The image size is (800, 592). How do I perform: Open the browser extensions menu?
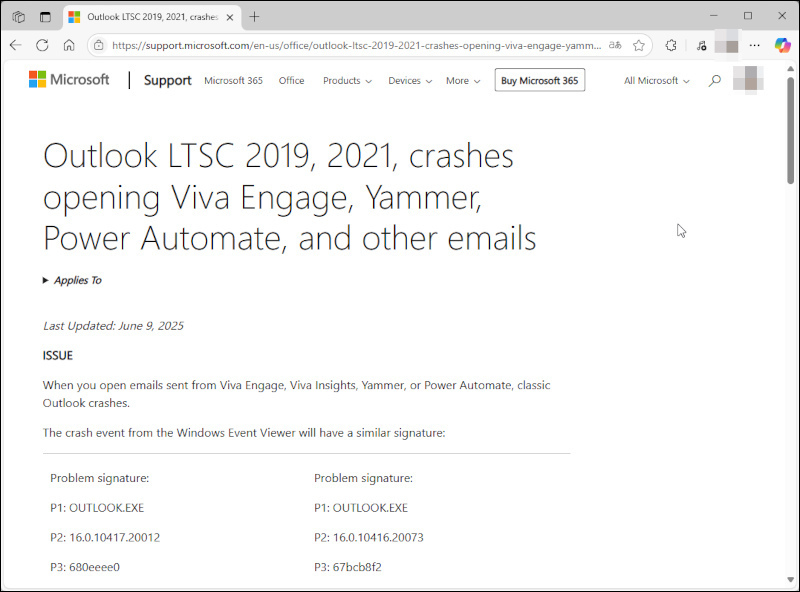pos(671,45)
